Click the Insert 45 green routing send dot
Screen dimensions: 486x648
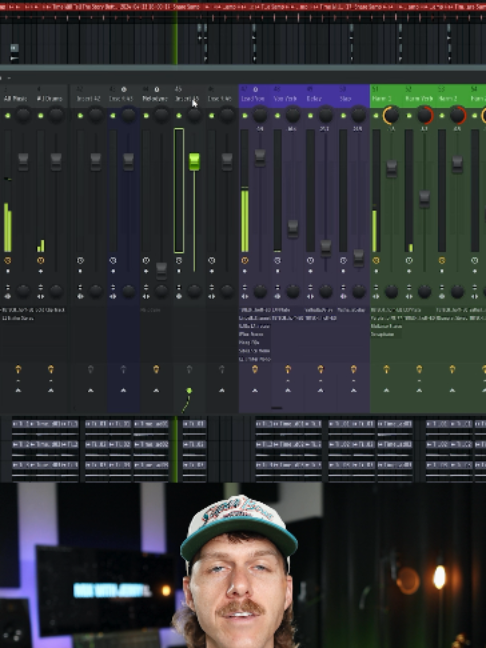[189, 391]
